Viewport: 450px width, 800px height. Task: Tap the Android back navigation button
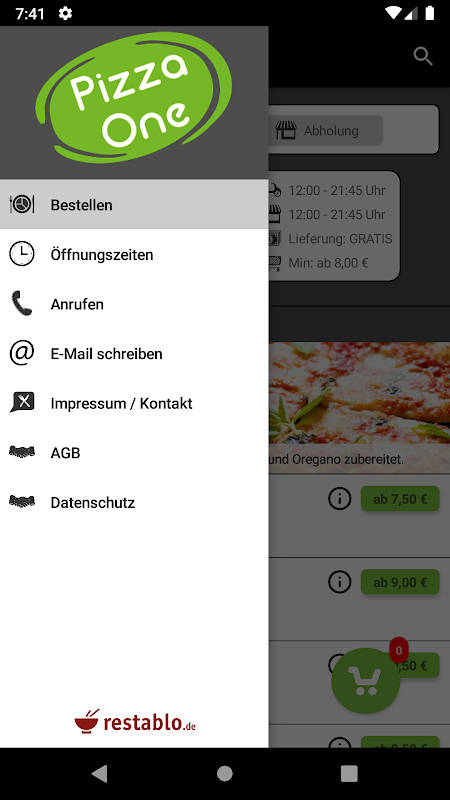pos(99,773)
